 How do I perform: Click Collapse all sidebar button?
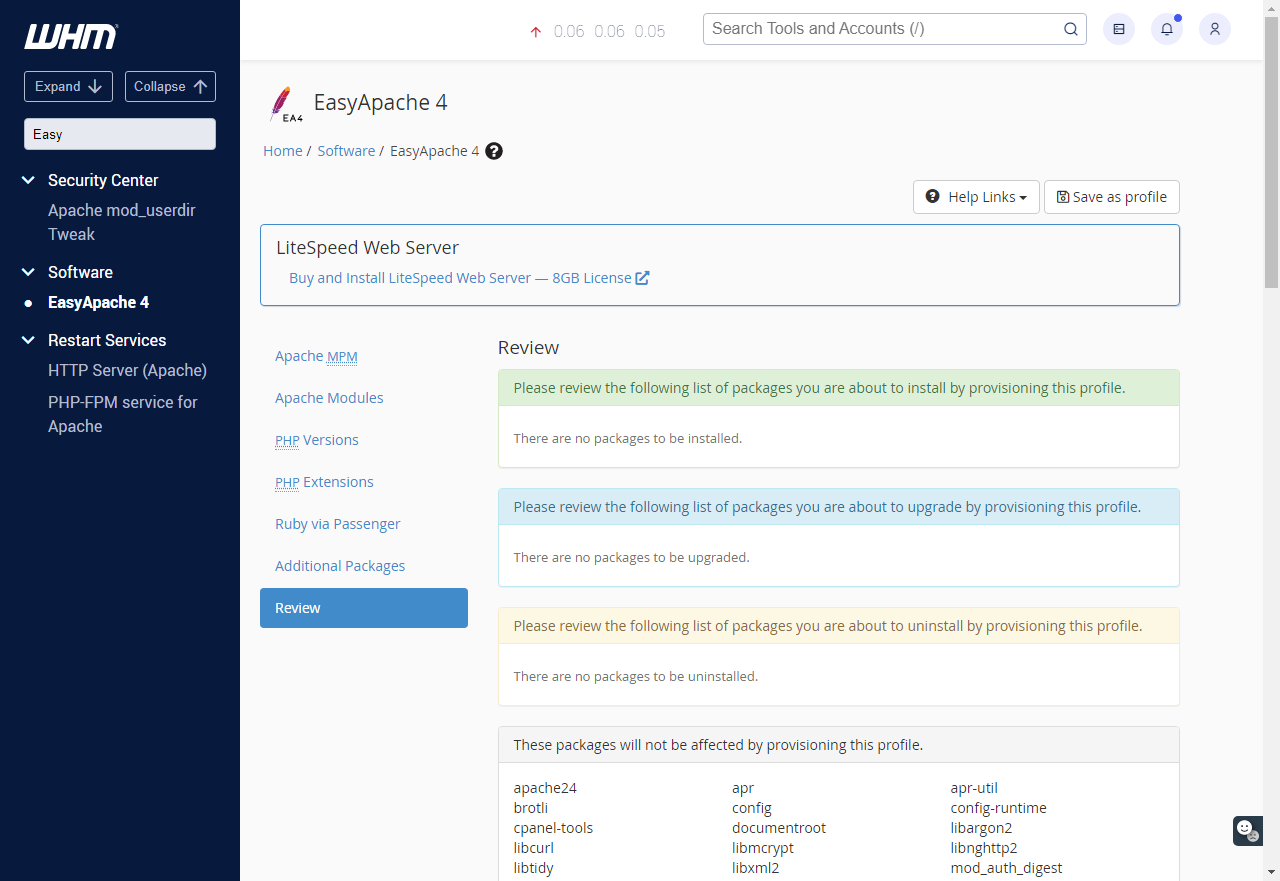[x=170, y=86]
